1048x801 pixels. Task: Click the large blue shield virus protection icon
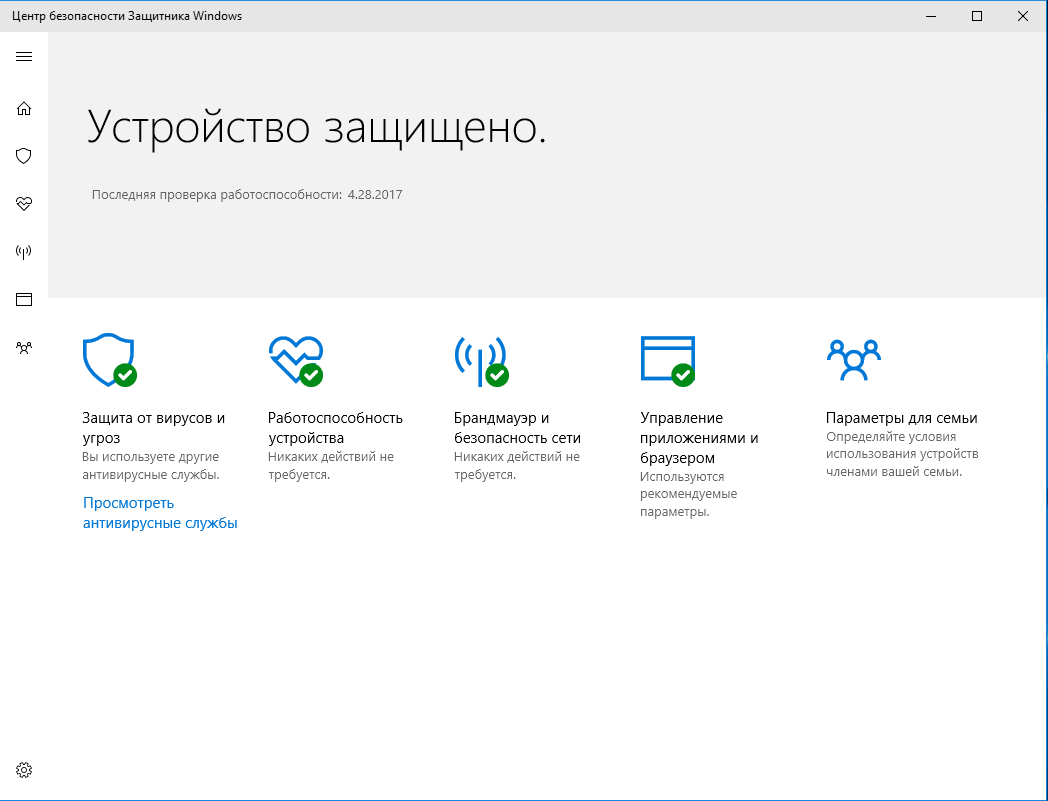[x=110, y=360]
